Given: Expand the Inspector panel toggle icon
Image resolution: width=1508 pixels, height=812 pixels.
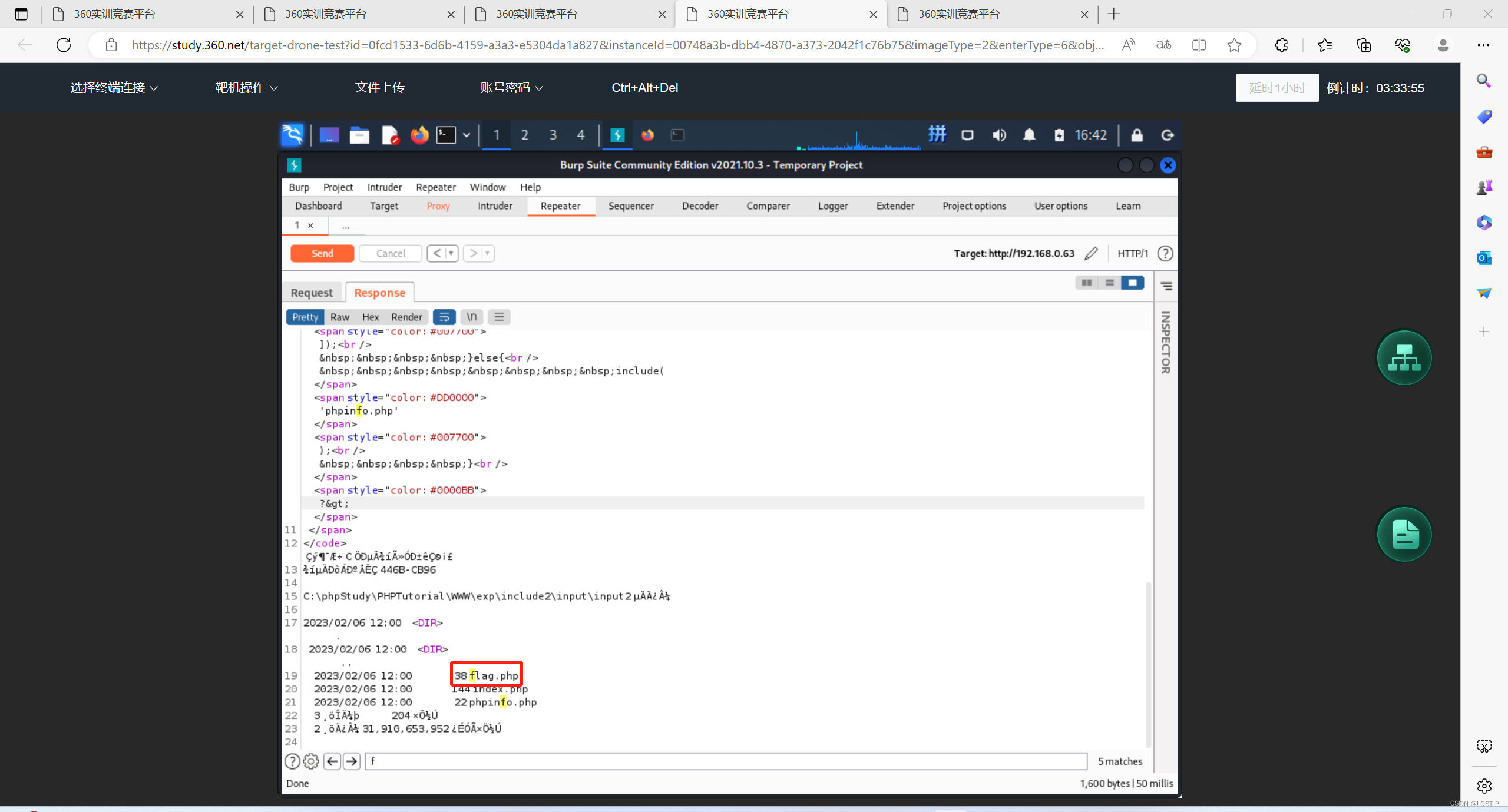Looking at the screenshot, I should pyautogui.click(x=1166, y=286).
